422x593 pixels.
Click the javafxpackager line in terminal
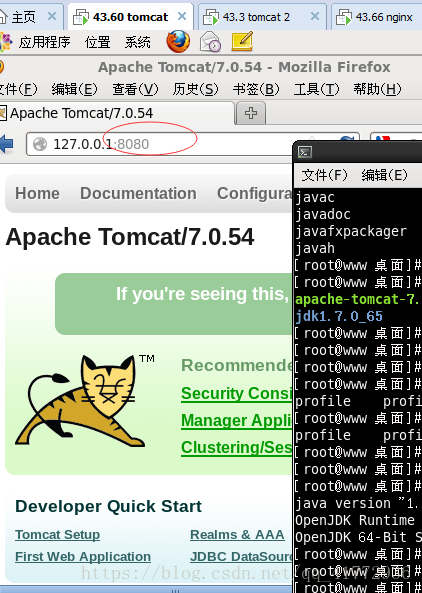(351, 231)
